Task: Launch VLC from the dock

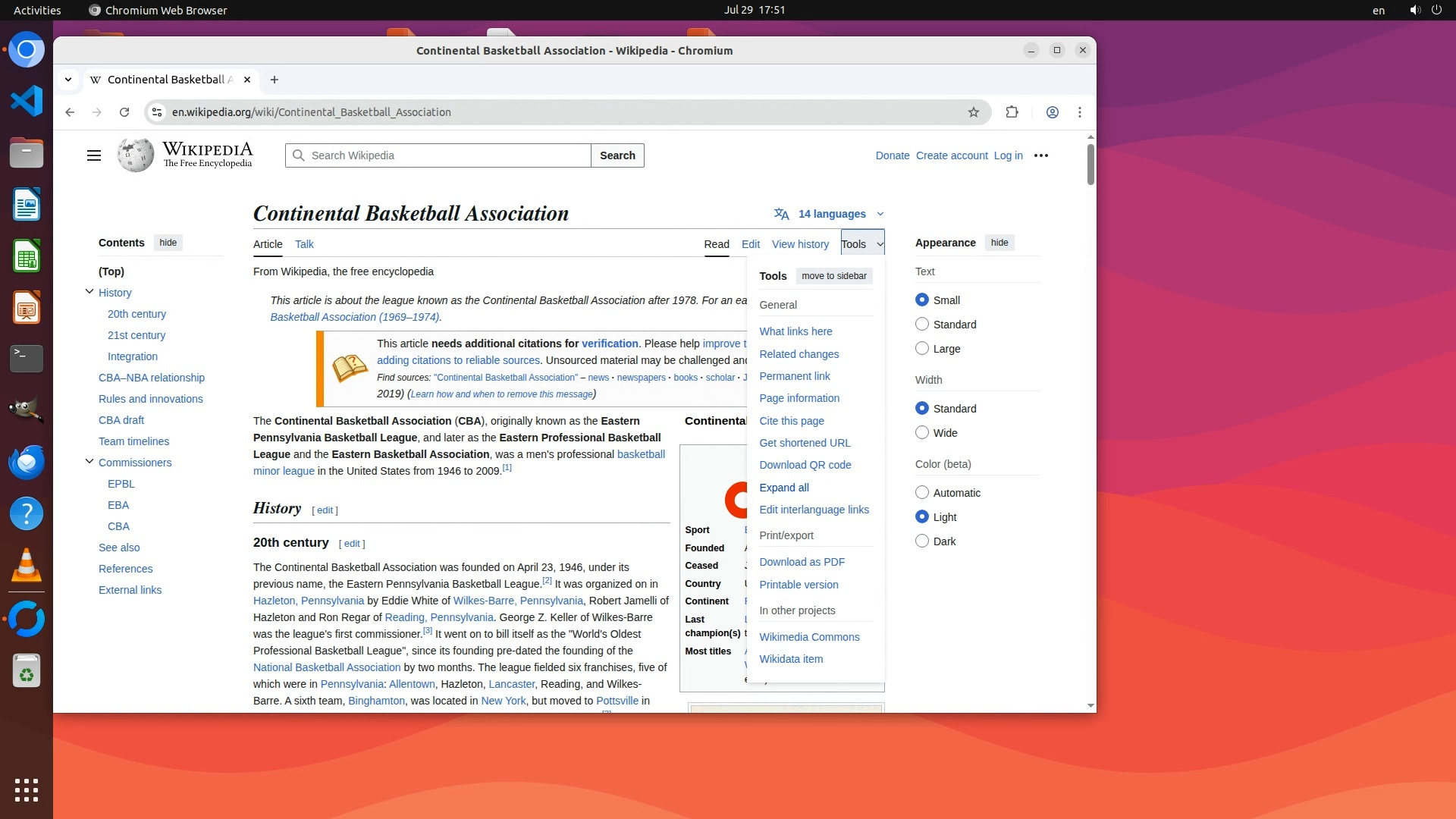Action: click(x=27, y=566)
